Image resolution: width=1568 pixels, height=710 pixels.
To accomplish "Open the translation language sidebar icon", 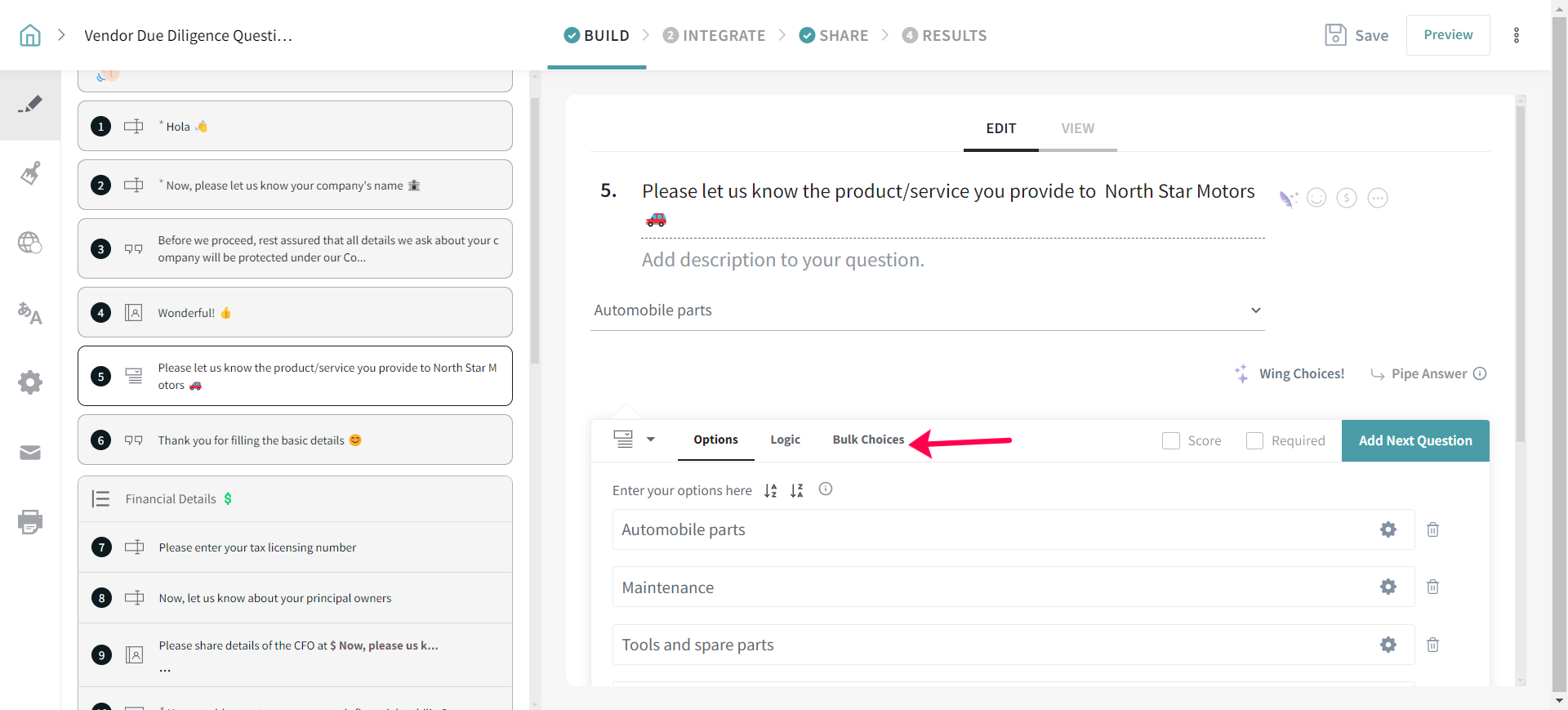I will [30, 313].
